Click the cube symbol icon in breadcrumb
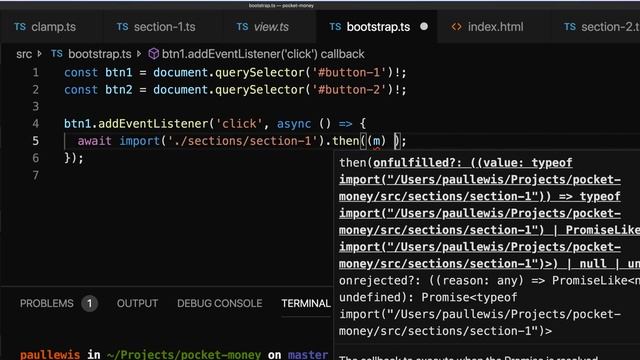 pyautogui.click(x=153, y=54)
